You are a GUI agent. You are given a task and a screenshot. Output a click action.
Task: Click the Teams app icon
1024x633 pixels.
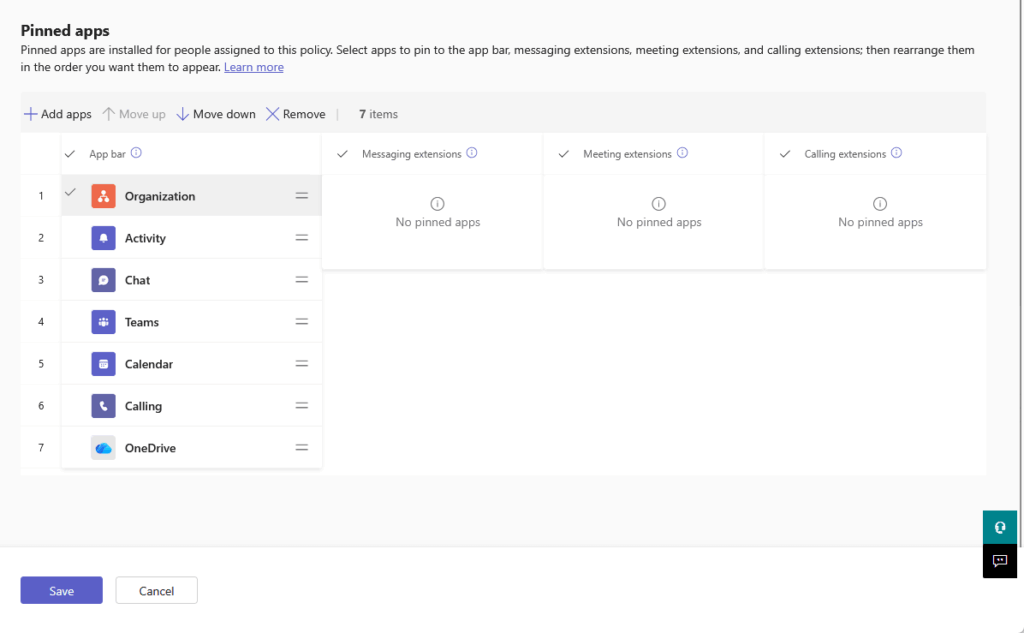pyautogui.click(x=103, y=322)
